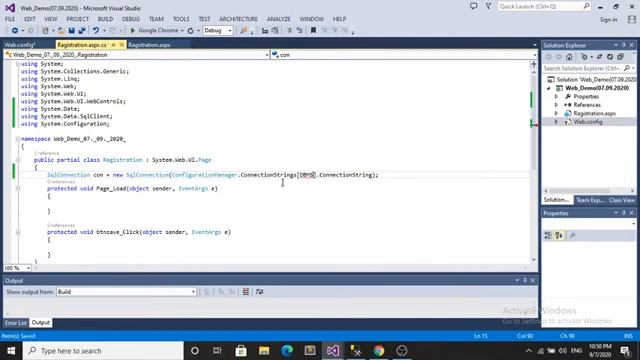Select Registration.aspx in Solution Explorer
The height and width of the screenshot is (360, 640).
pyautogui.click(x=594, y=113)
